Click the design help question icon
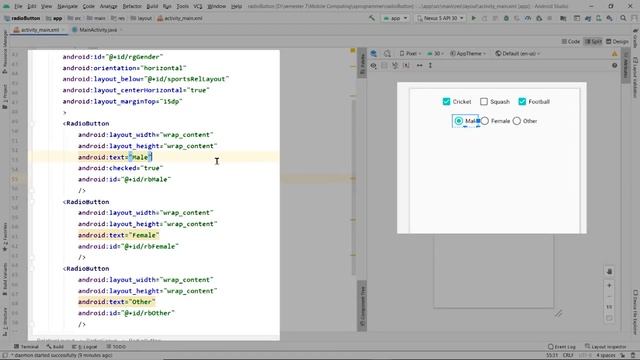 pos(614,65)
